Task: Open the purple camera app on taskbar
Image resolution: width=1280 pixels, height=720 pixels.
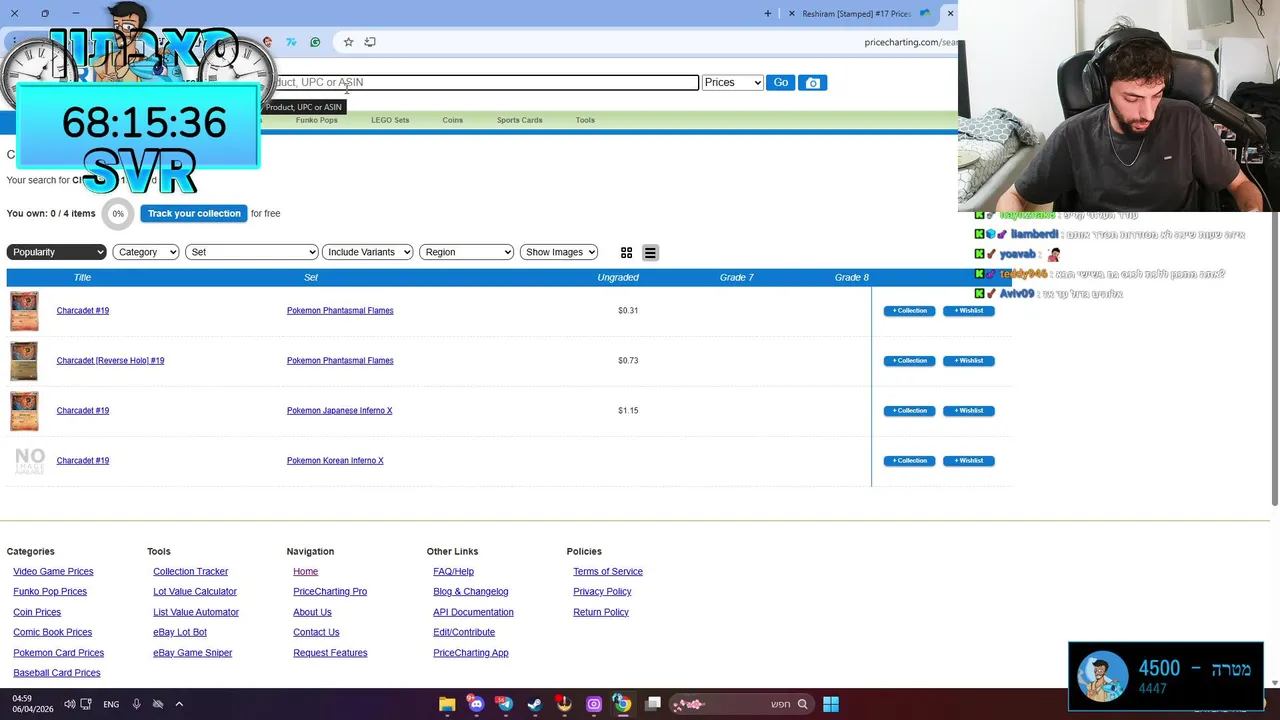Action: click(x=593, y=704)
